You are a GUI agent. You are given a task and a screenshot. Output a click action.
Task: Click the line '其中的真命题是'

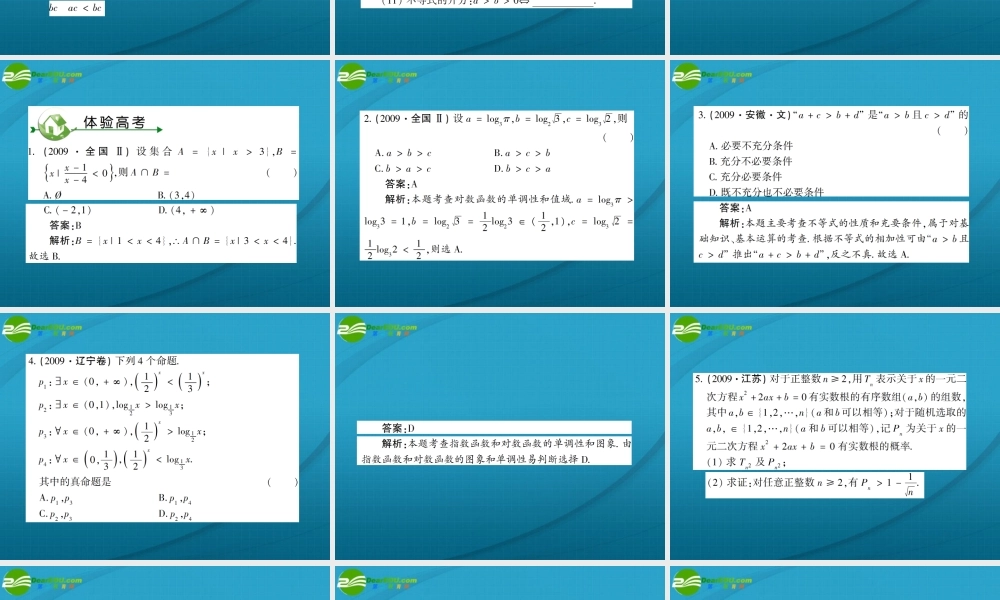click(x=75, y=481)
